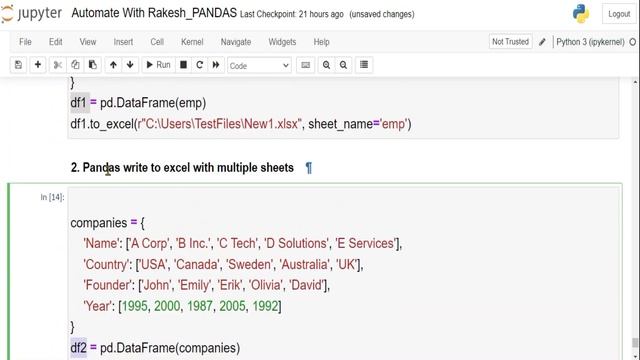Open the Kernel menu

click(x=192, y=42)
